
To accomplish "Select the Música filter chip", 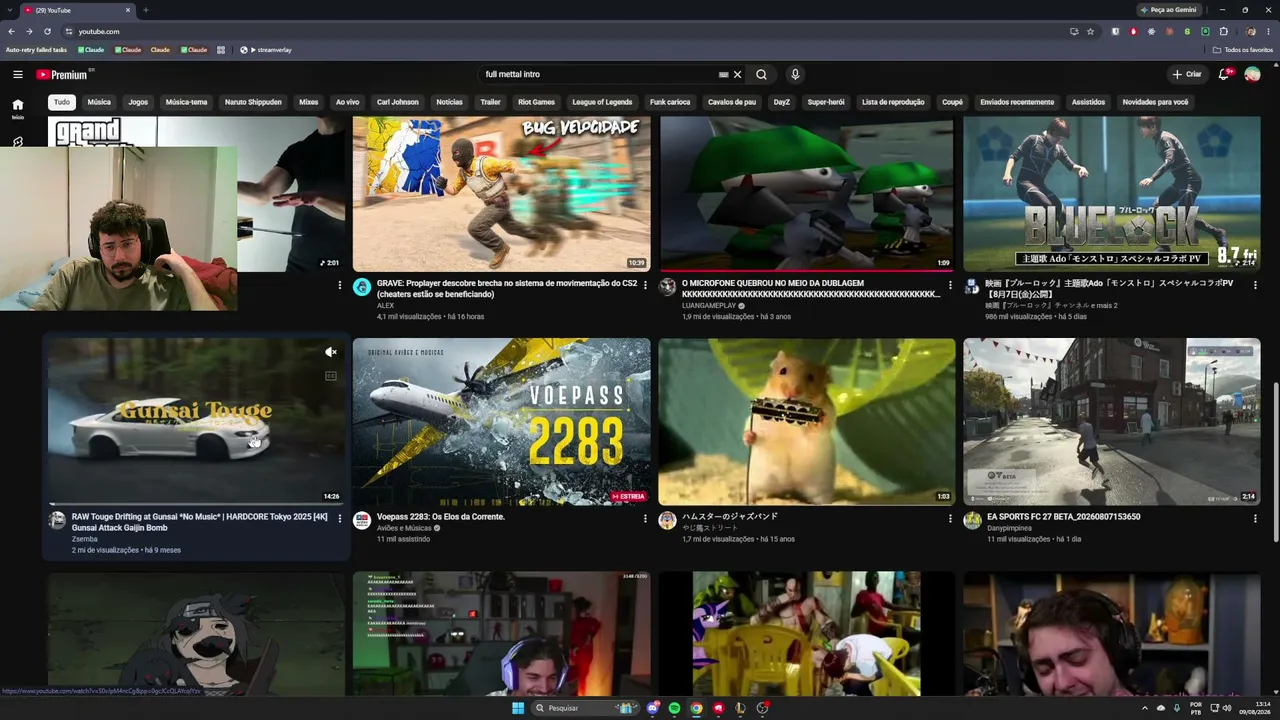I will tap(99, 102).
